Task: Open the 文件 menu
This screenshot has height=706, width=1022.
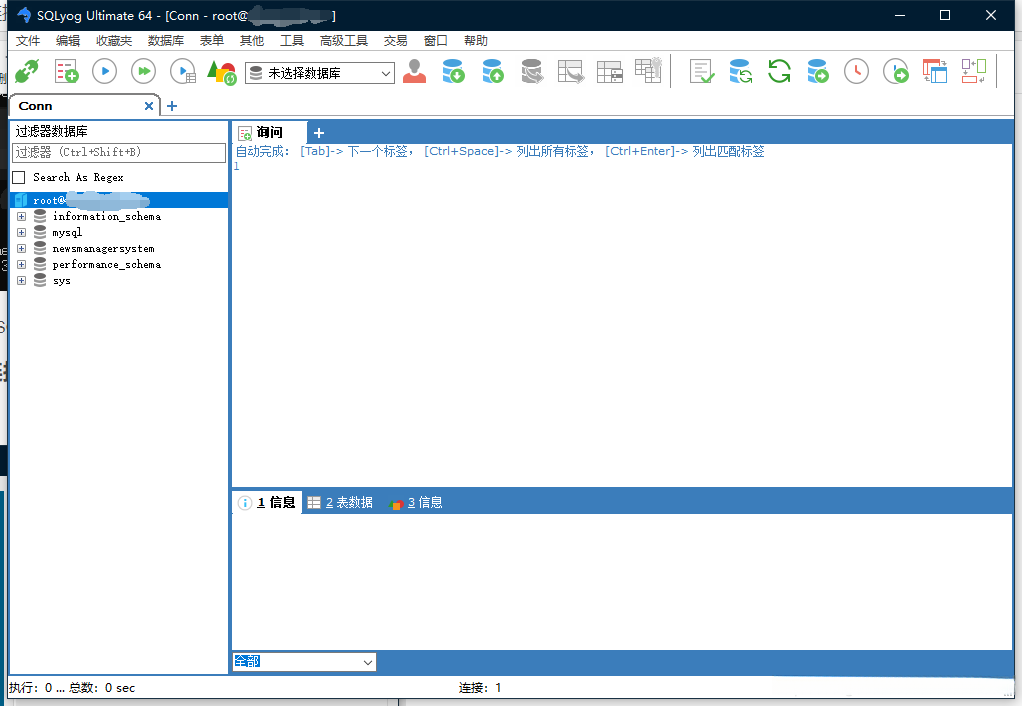Action: [x=28, y=40]
